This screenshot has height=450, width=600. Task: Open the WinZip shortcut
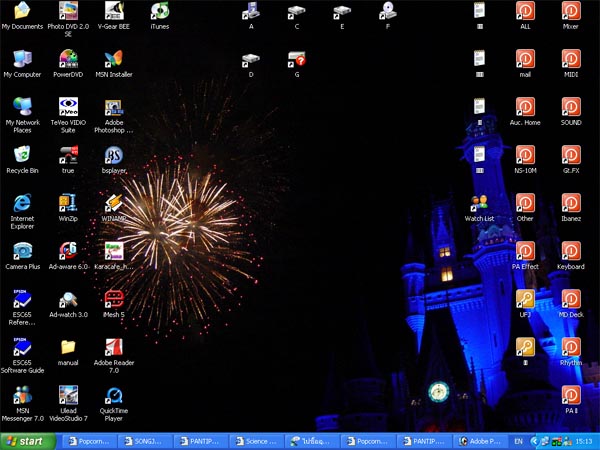pyautogui.click(x=68, y=203)
